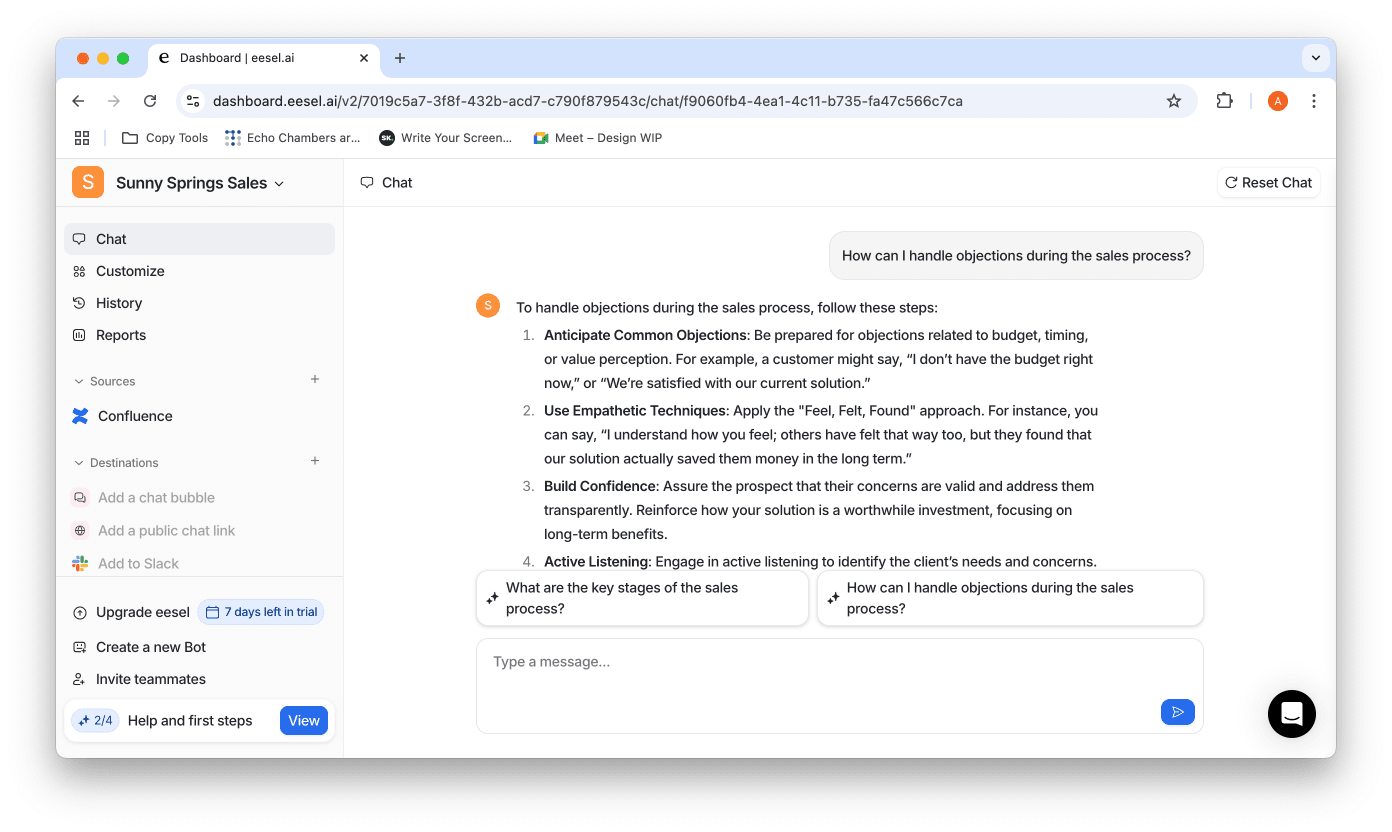1392x832 pixels.
Task: Focus the Type a message input
Action: tap(840, 686)
